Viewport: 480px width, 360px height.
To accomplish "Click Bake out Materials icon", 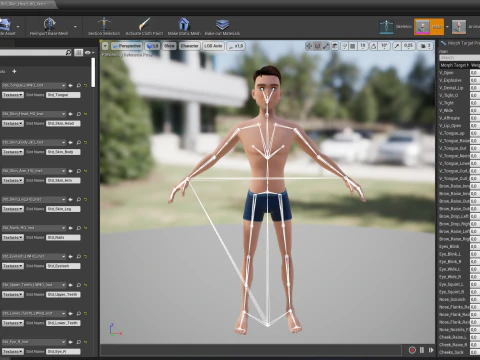I will click(x=222, y=25).
